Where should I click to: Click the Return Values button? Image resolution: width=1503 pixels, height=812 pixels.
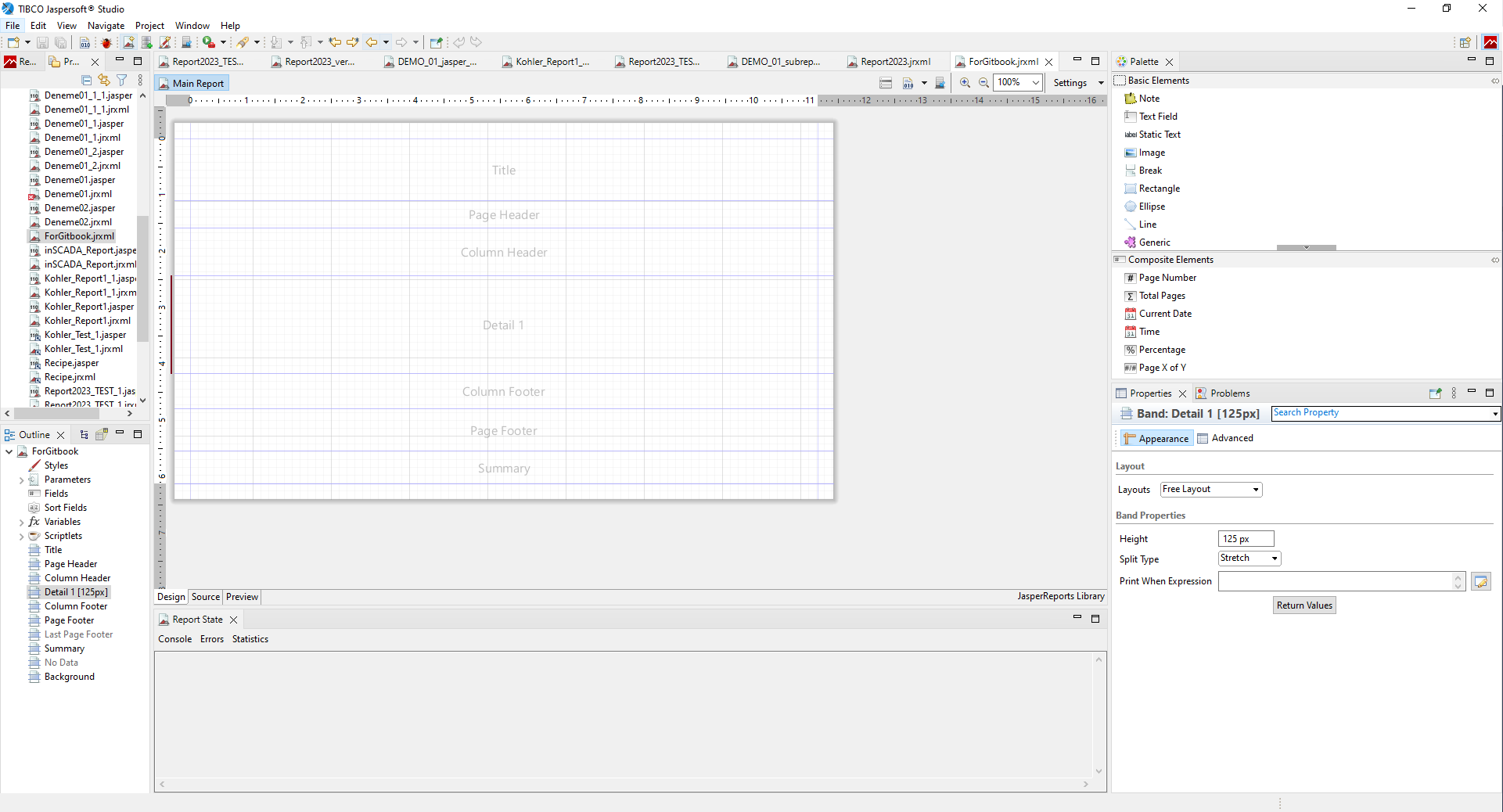pos(1304,605)
